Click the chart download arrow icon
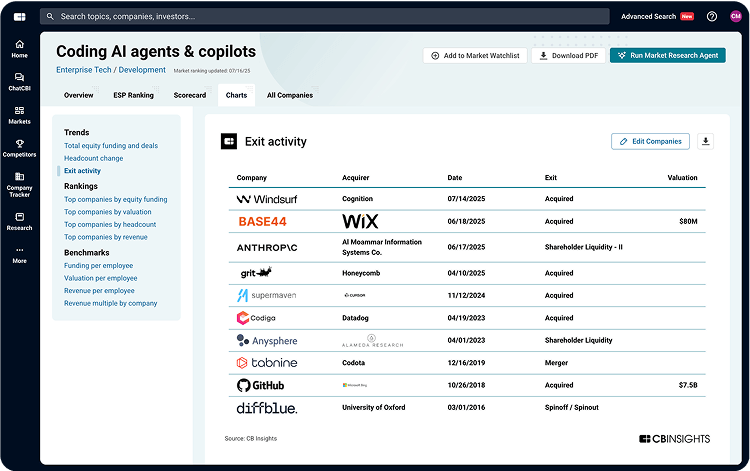This screenshot has height=471, width=750. (x=706, y=142)
